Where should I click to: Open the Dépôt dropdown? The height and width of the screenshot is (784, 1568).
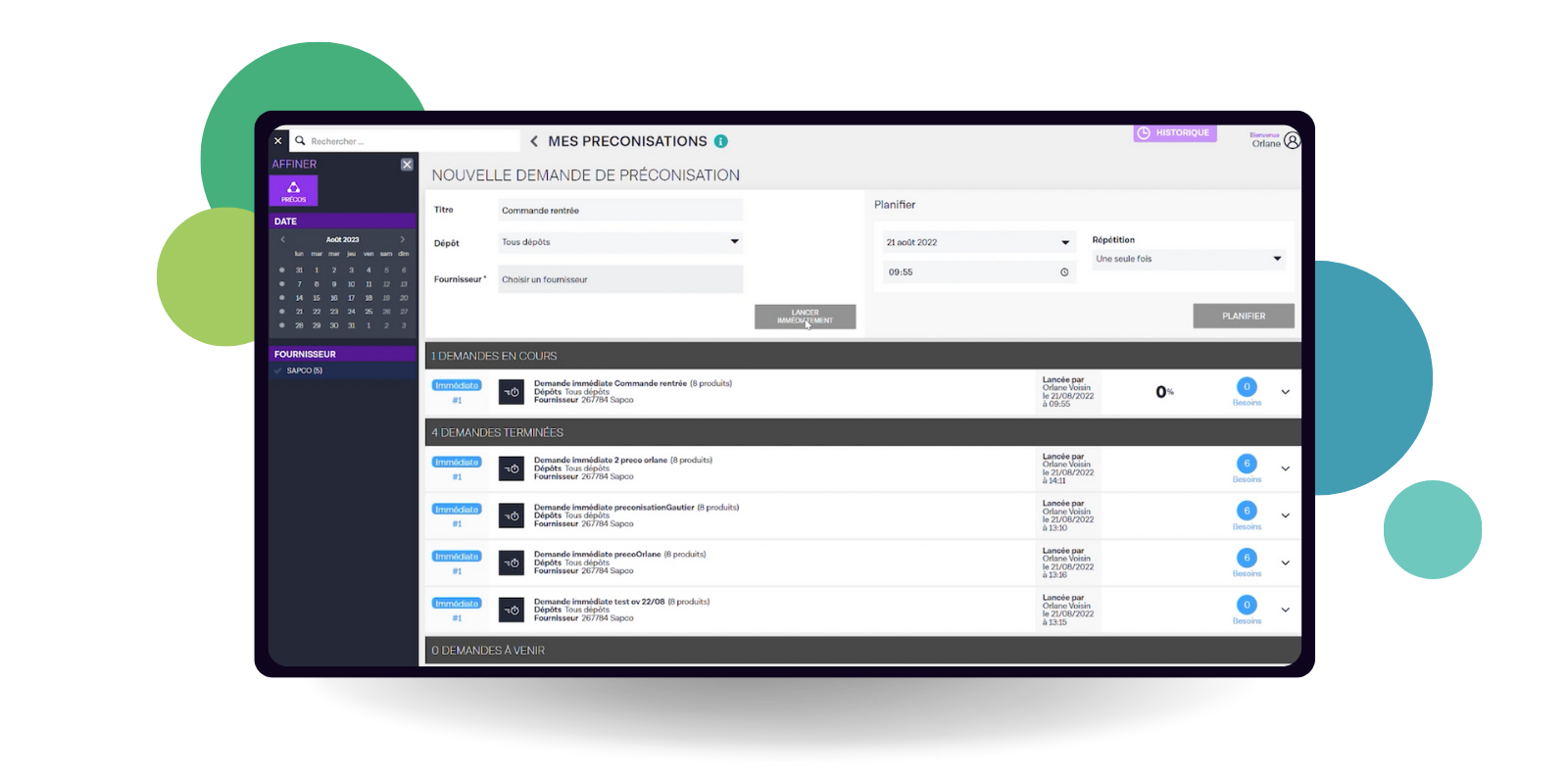click(x=734, y=242)
